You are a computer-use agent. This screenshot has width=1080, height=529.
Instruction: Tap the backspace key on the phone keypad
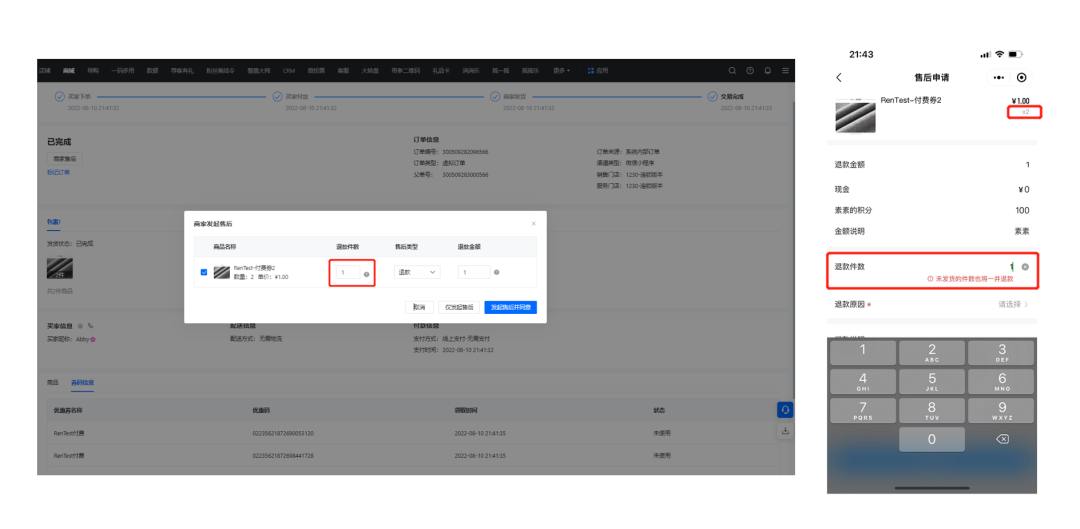tap(1001, 439)
